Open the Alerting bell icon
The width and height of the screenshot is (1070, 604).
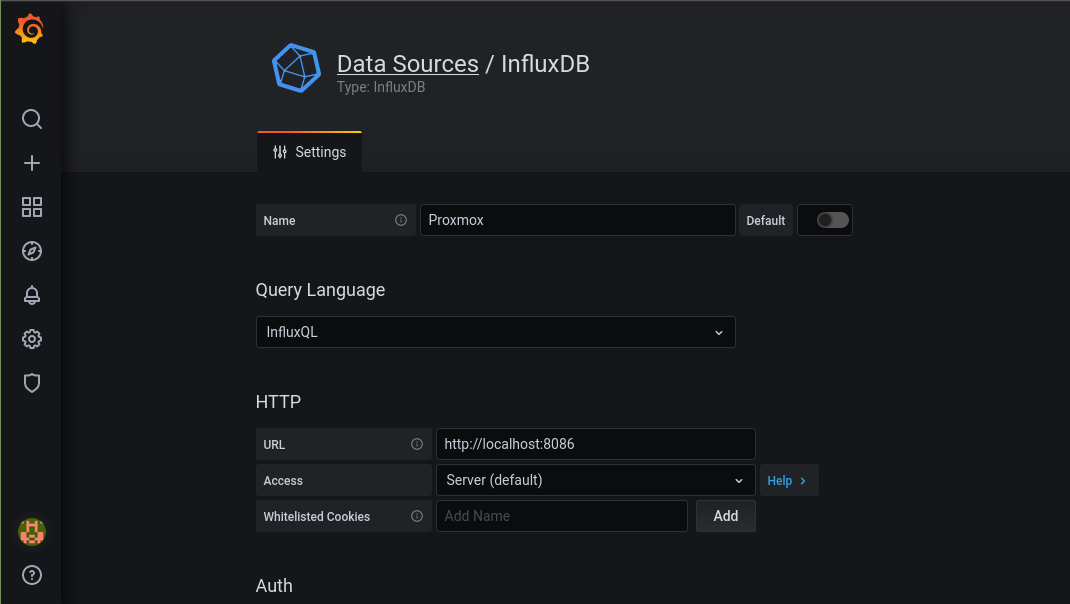coord(31,295)
